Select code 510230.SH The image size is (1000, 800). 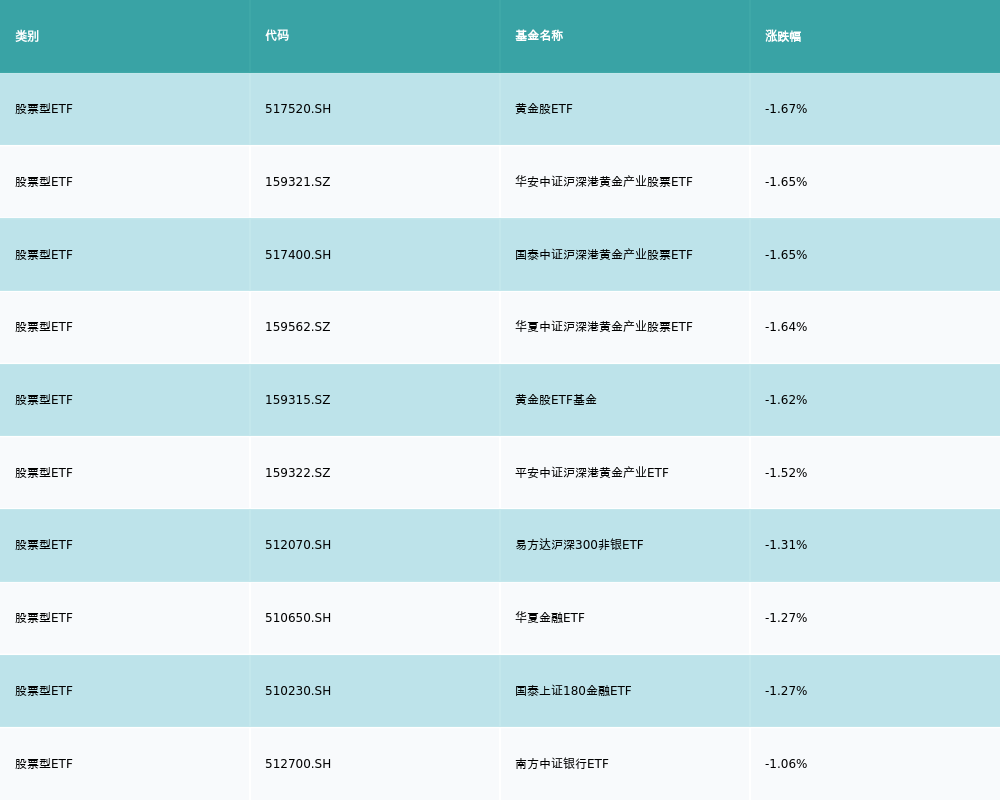click(298, 691)
